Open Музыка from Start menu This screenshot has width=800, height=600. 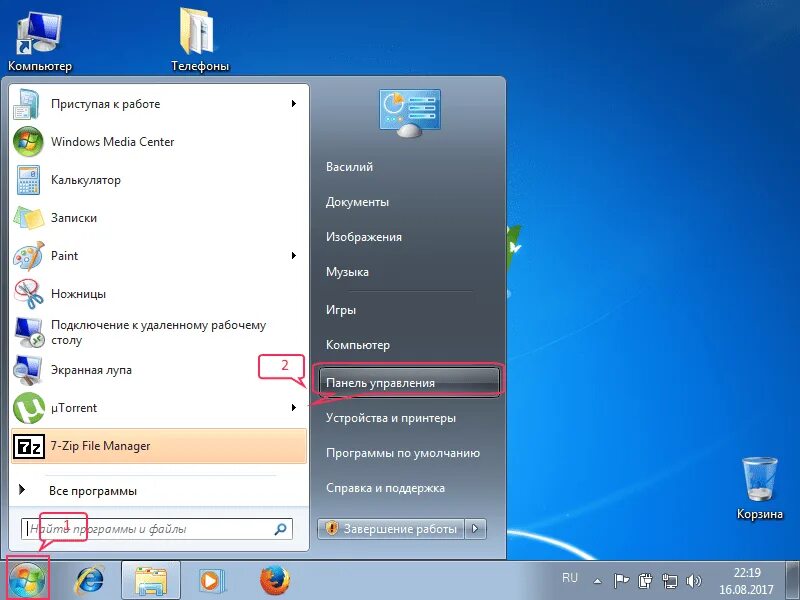click(x=347, y=272)
